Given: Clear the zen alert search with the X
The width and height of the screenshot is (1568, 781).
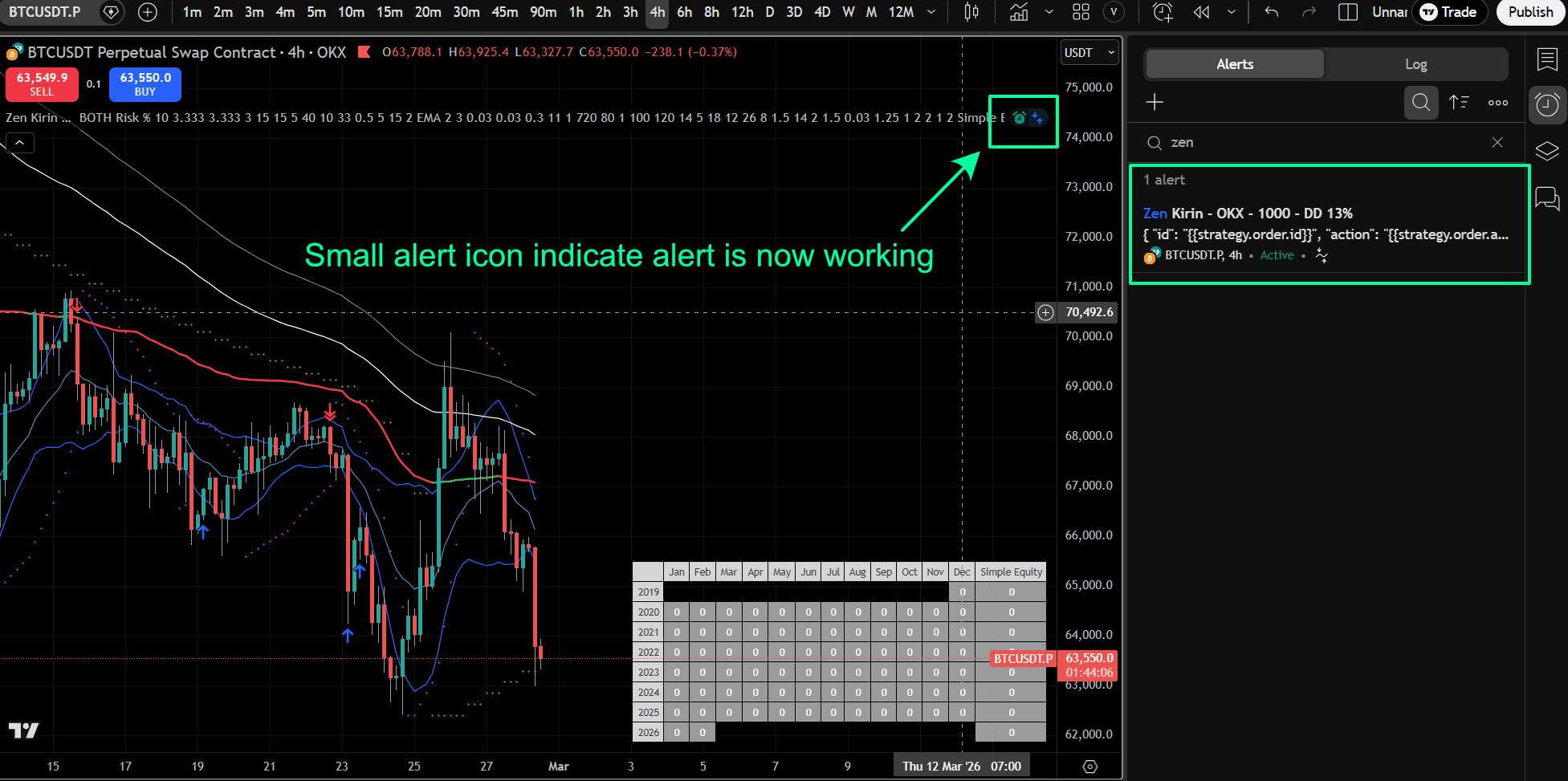Looking at the screenshot, I should click(x=1497, y=142).
